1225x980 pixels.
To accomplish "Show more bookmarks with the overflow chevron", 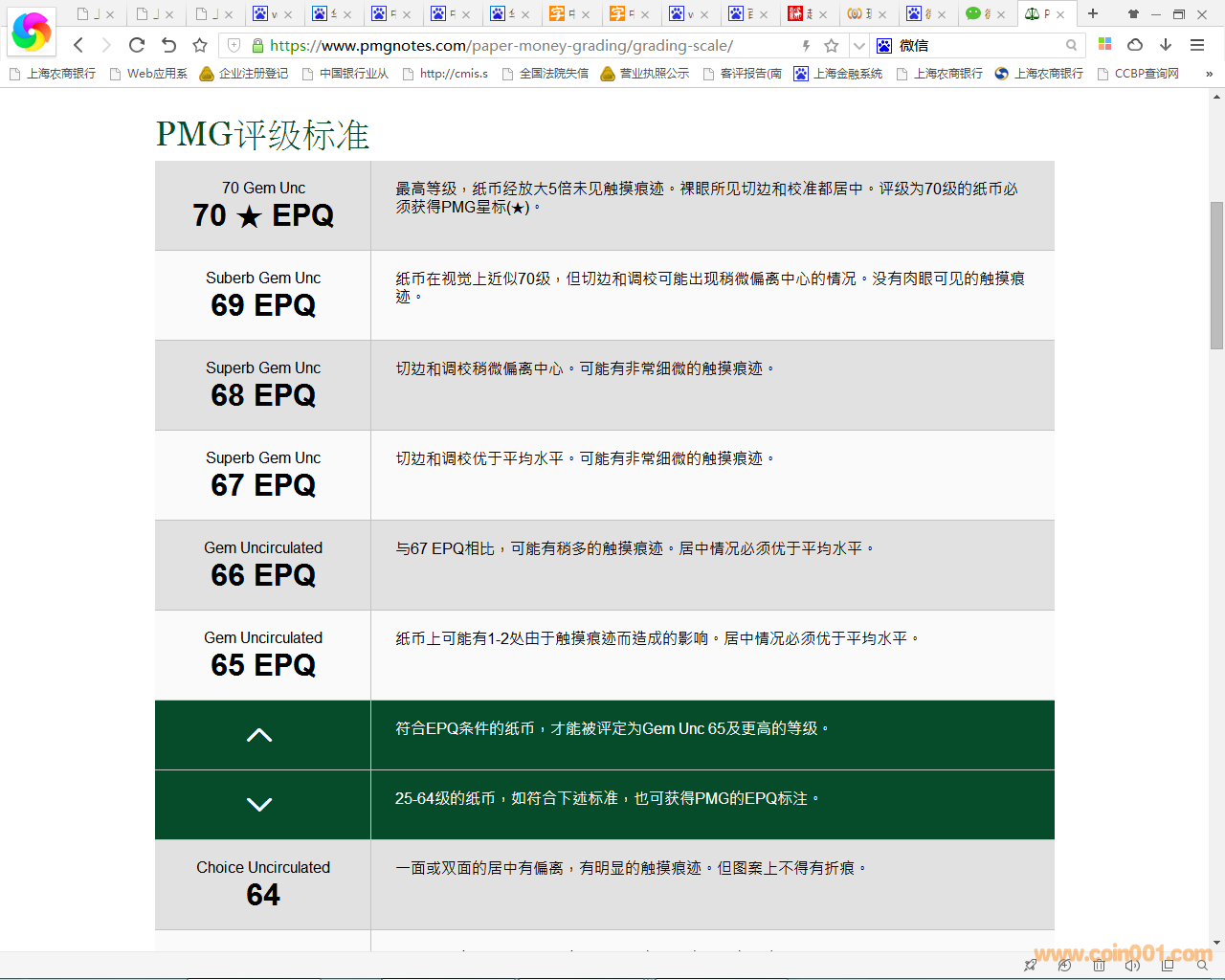I will [1209, 74].
